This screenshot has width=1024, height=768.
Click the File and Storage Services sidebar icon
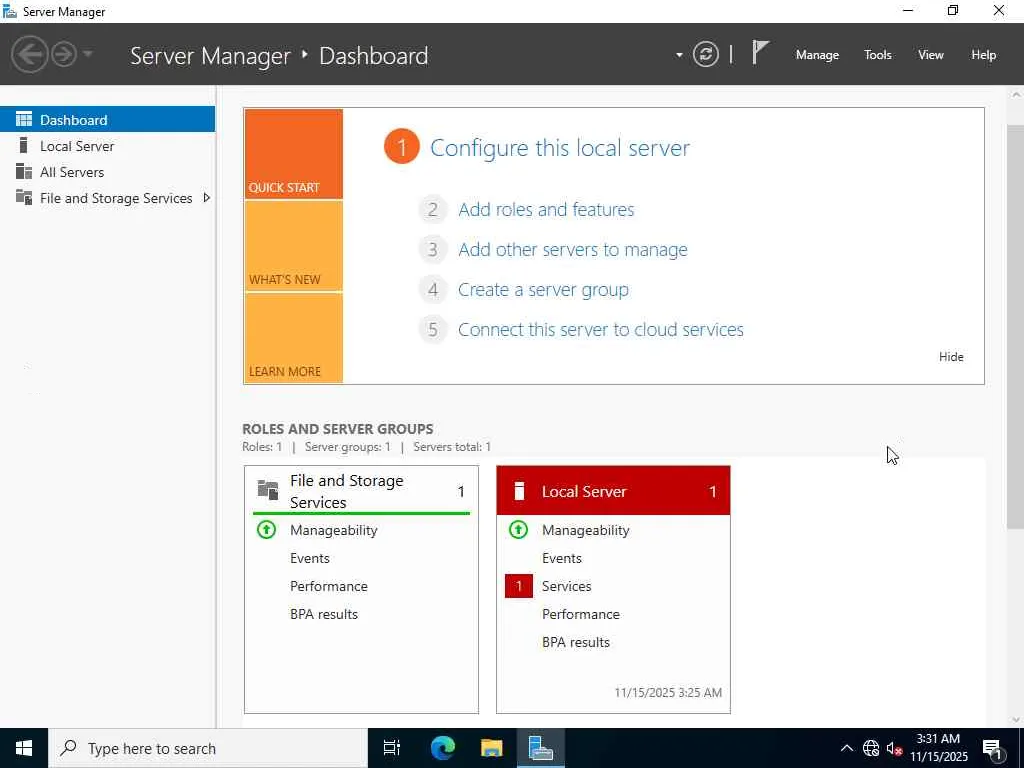24,197
